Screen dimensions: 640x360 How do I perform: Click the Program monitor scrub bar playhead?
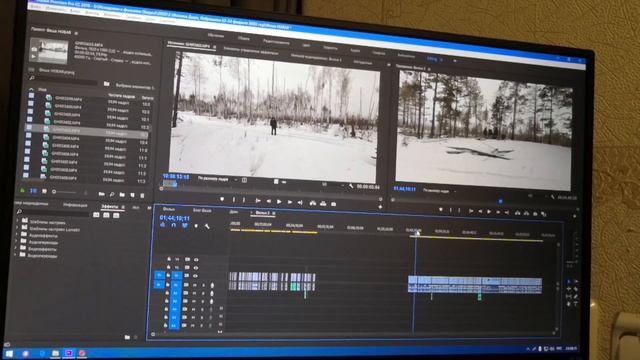[500, 201]
